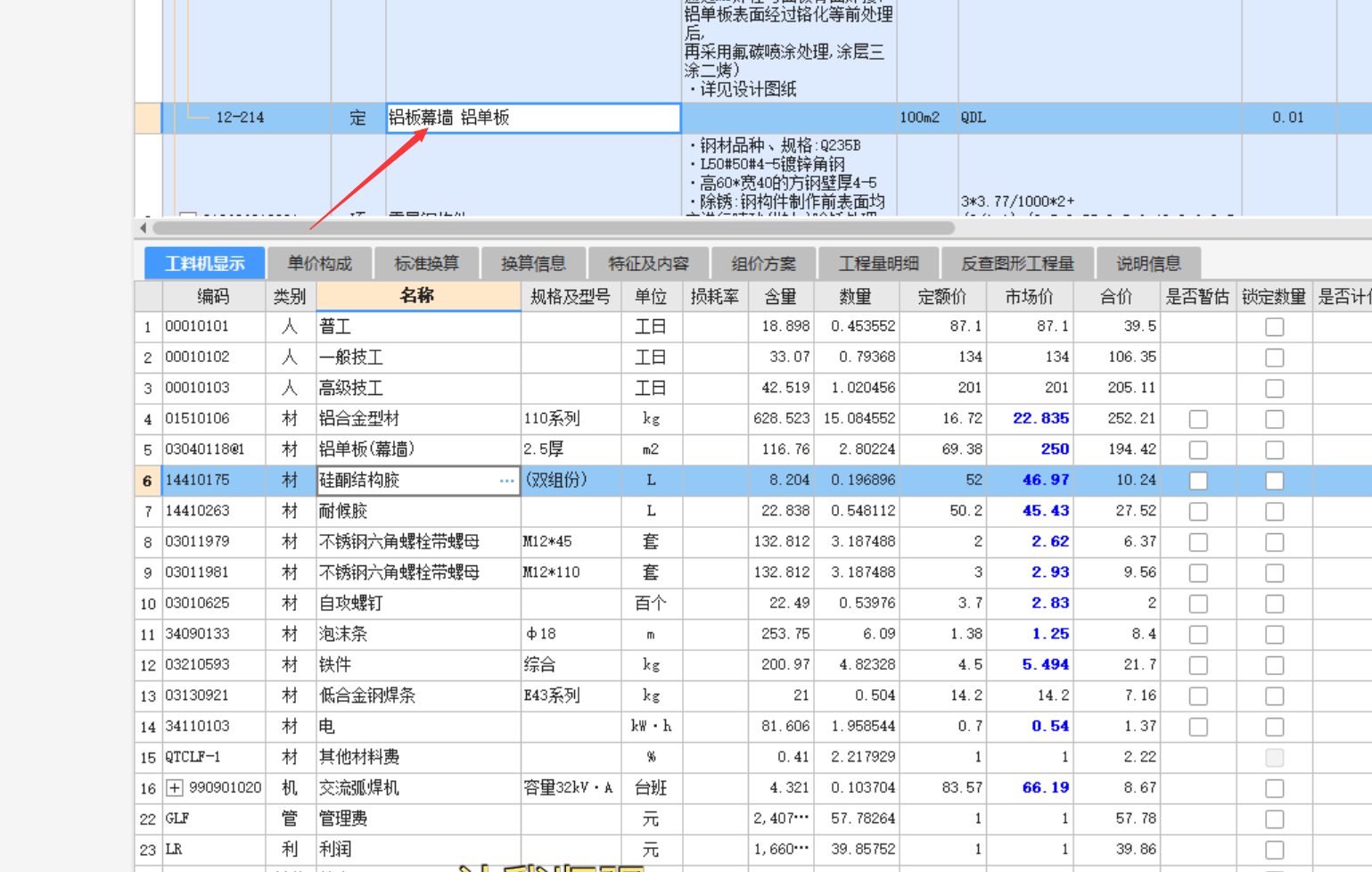Click the 名称 column header
Viewport: 1372px width, 872px height.
click(x=418, y=296)
